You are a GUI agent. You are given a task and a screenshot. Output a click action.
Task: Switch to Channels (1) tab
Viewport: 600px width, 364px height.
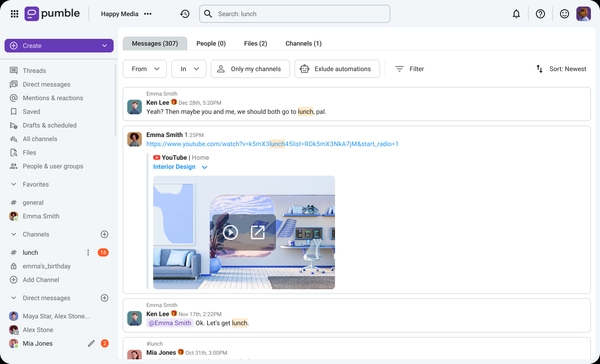pos(303,44)
